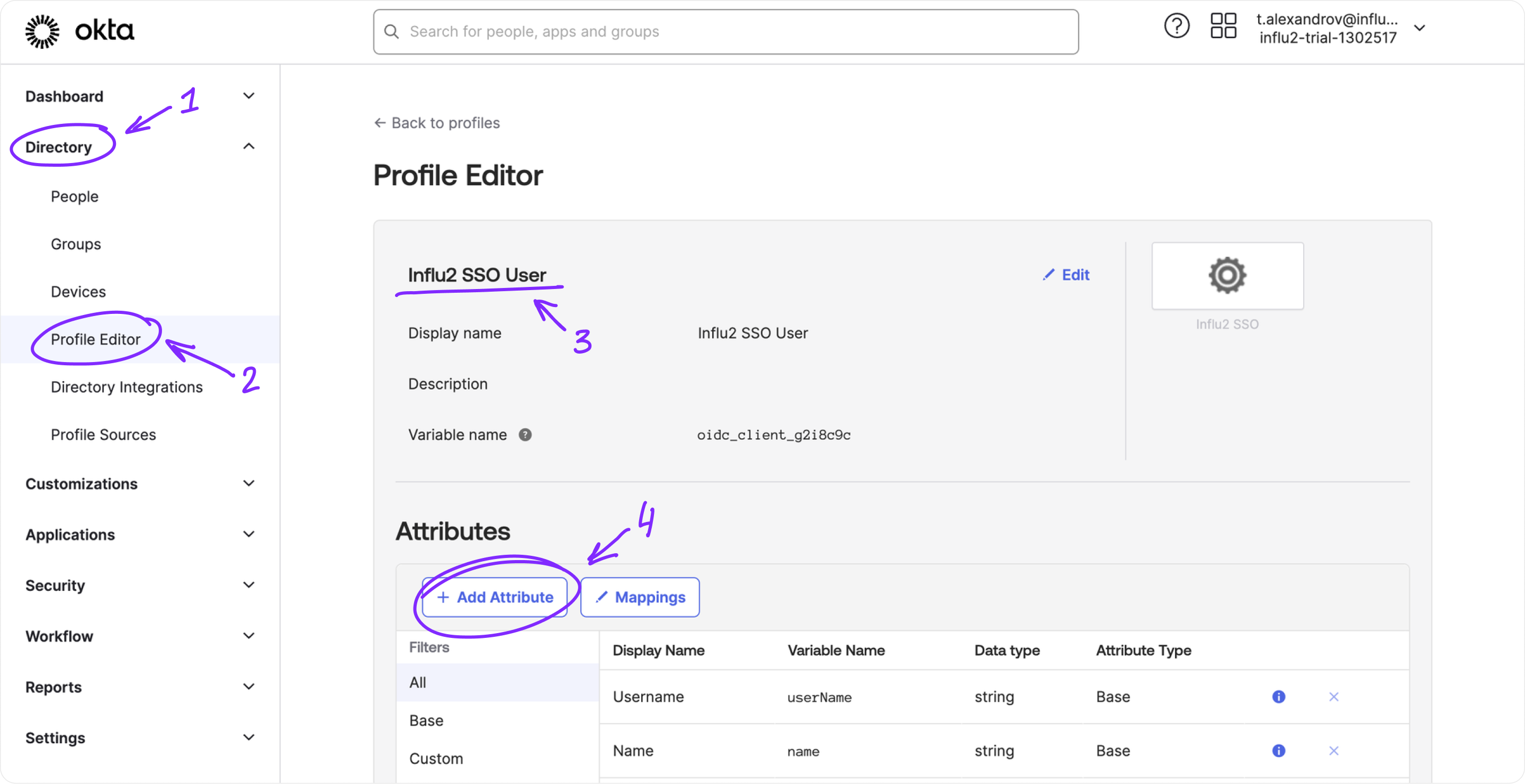Screen dimensions: 1525x784
Task: Click the oidc_client_g2i8c9c variable value
Action: pyautogui.click(x=773, y=435)
